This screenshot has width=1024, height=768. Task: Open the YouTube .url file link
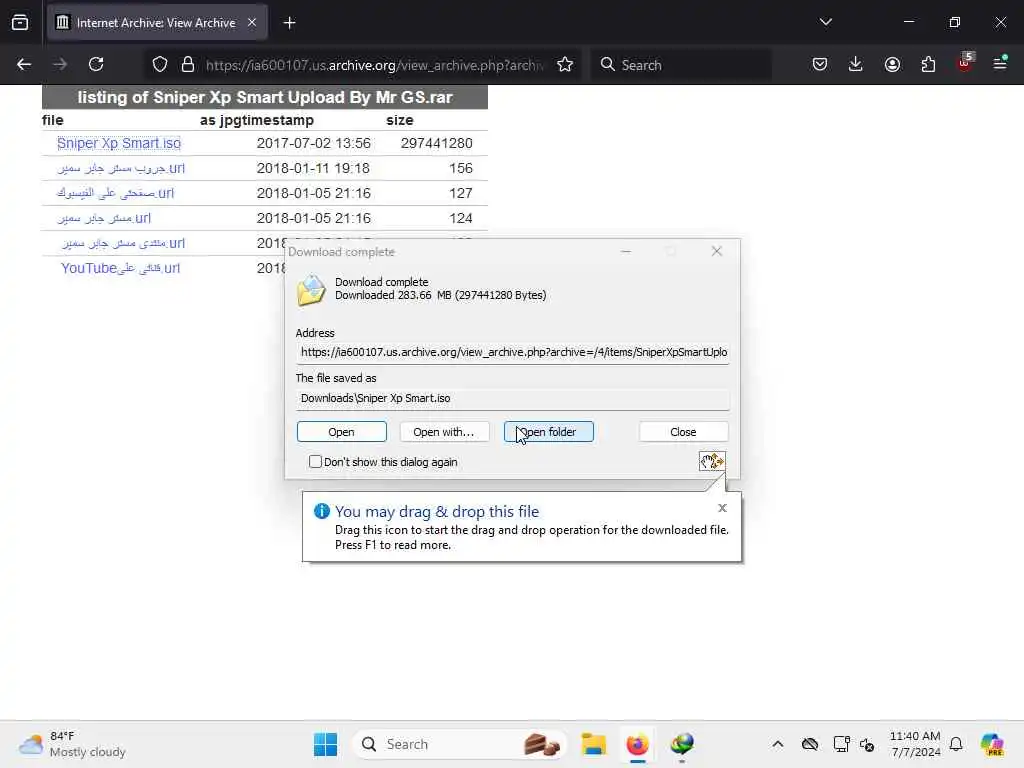120,268
